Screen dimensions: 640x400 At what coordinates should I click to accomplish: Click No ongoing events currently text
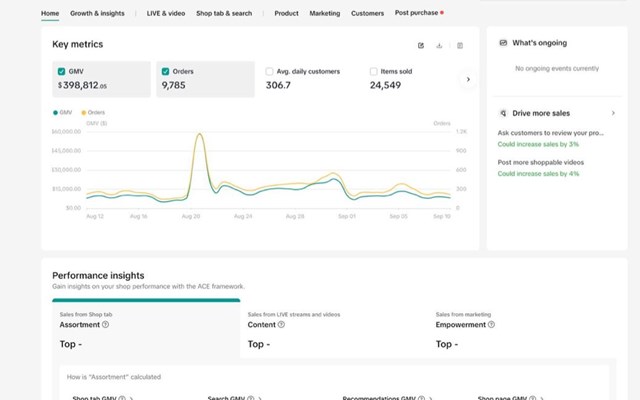tap(557, 68)
